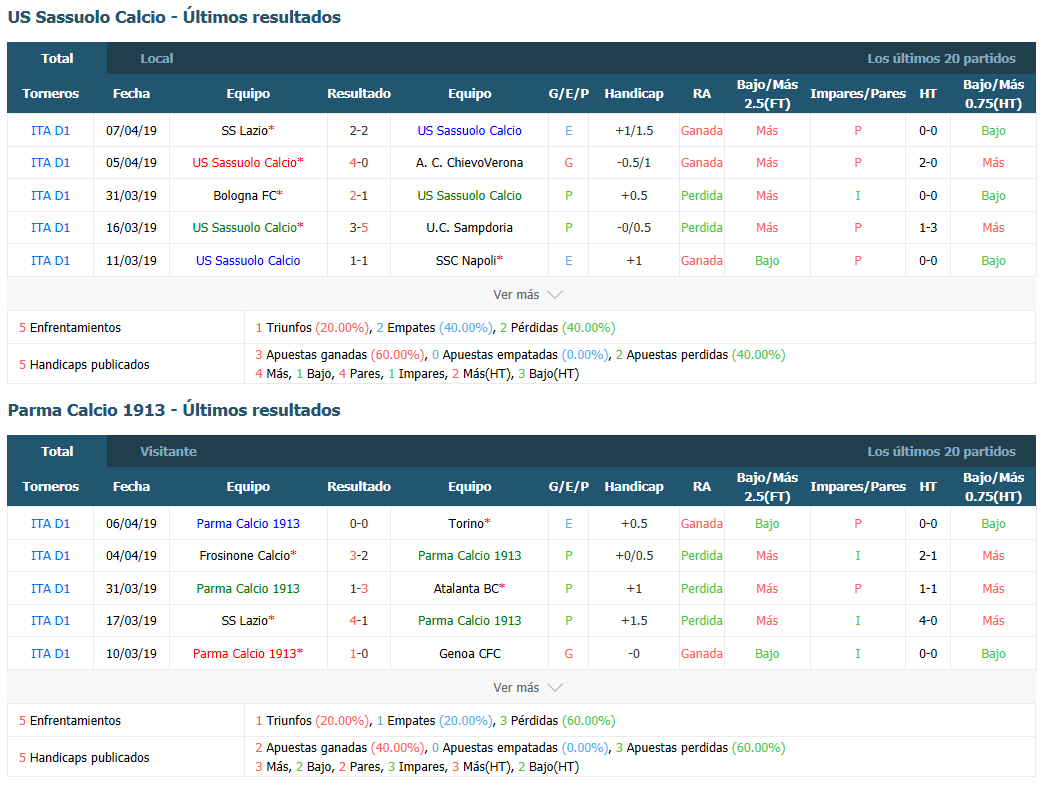
Task: Click heading Parma Calcio 1913 - Últimos resultados
Action: pos(174,410)
